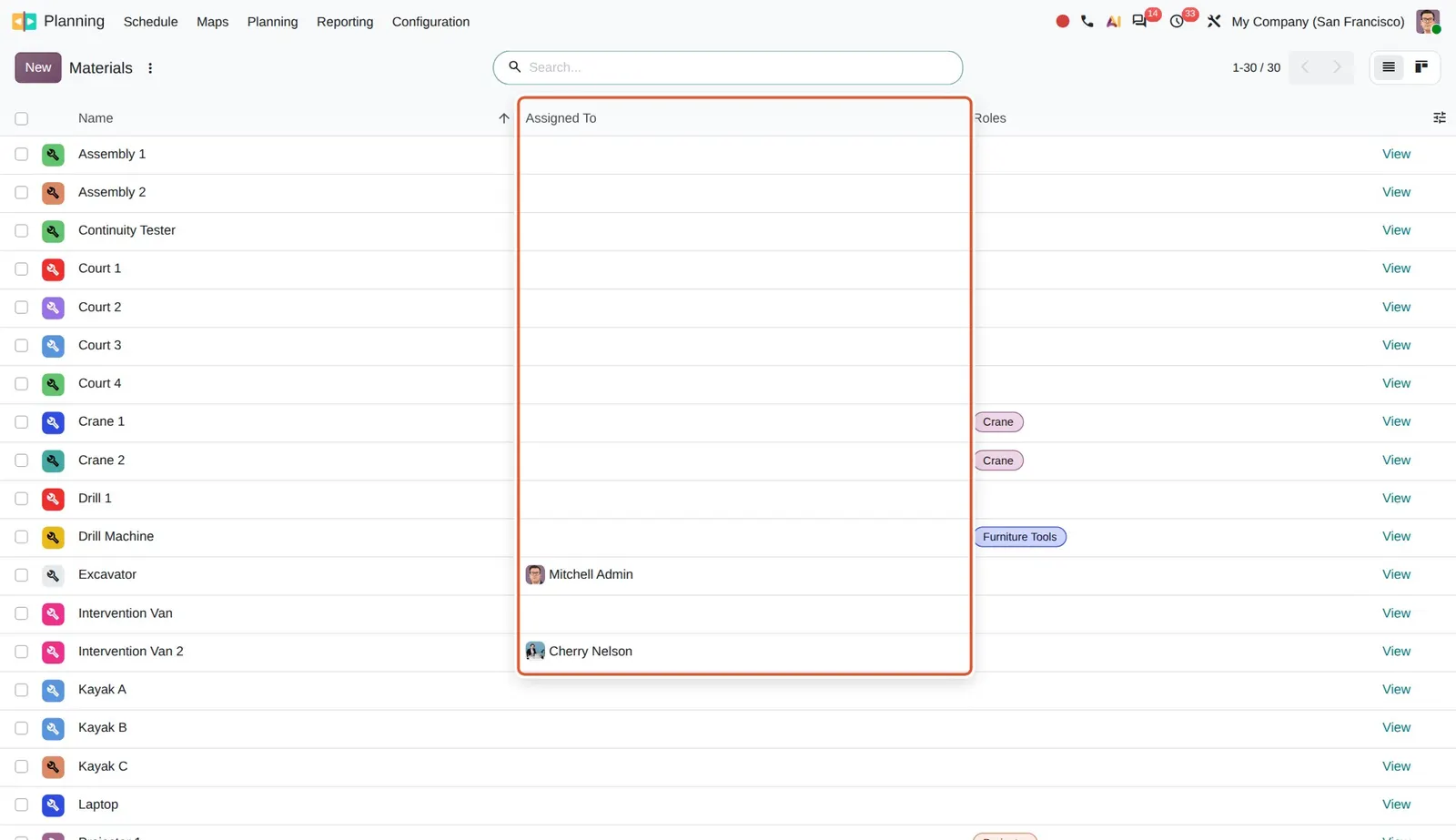Click View link for Excavator row
Screen dimensions: 1456x840
pos(1396,574)
